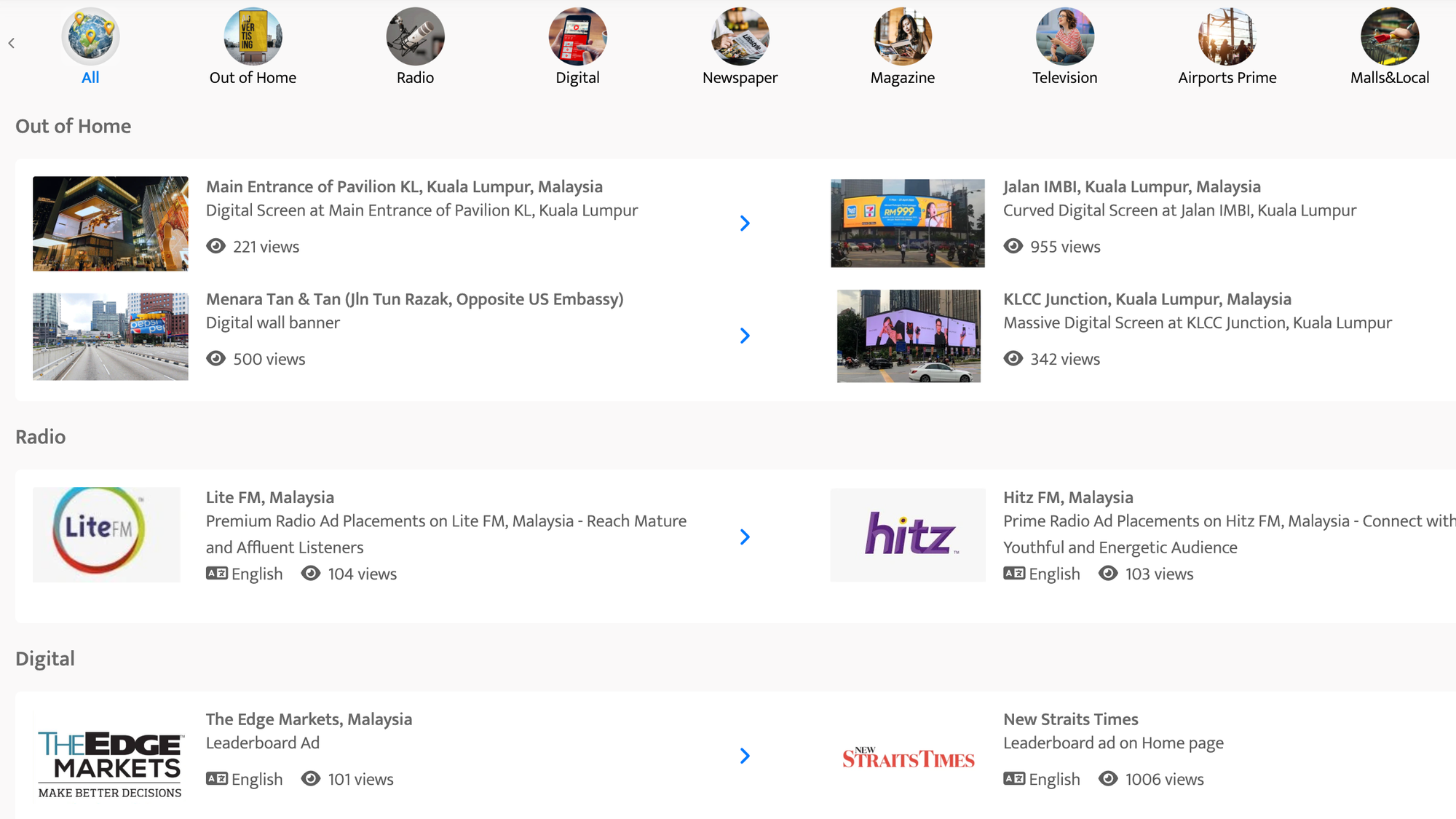Expand the Menara Tan & Tan listing chevron
The height and width of the screenshot is (819, 1456).
click(745, 336)
